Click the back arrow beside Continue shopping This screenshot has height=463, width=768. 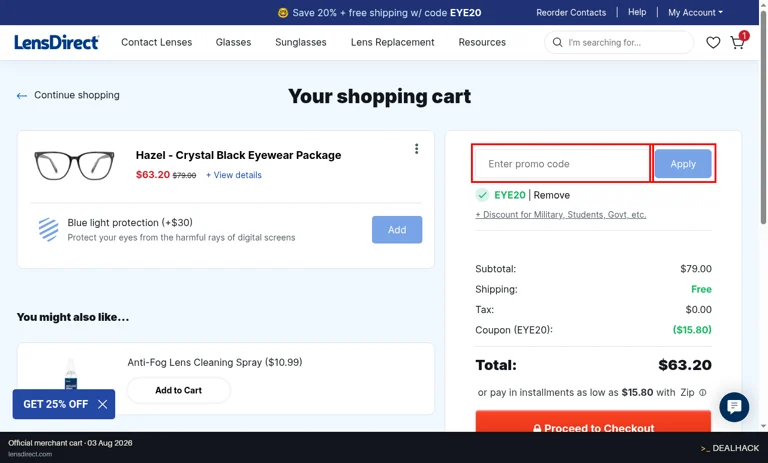click(x=22, y=96)
